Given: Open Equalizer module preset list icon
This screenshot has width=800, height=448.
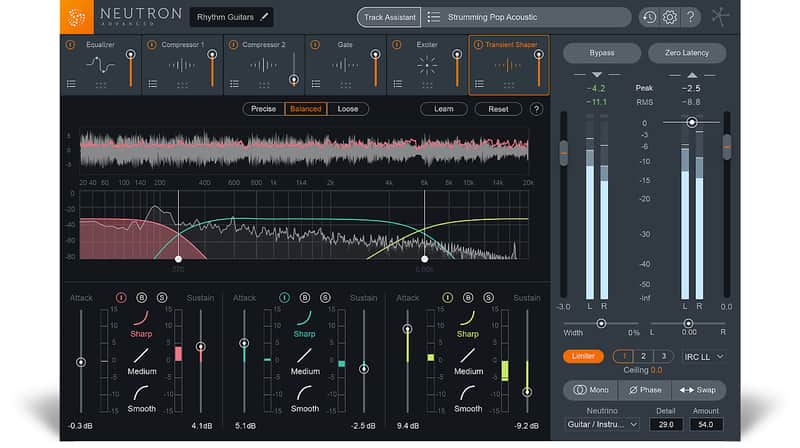Looking at the screenshot, I should [x=71, y=84].
